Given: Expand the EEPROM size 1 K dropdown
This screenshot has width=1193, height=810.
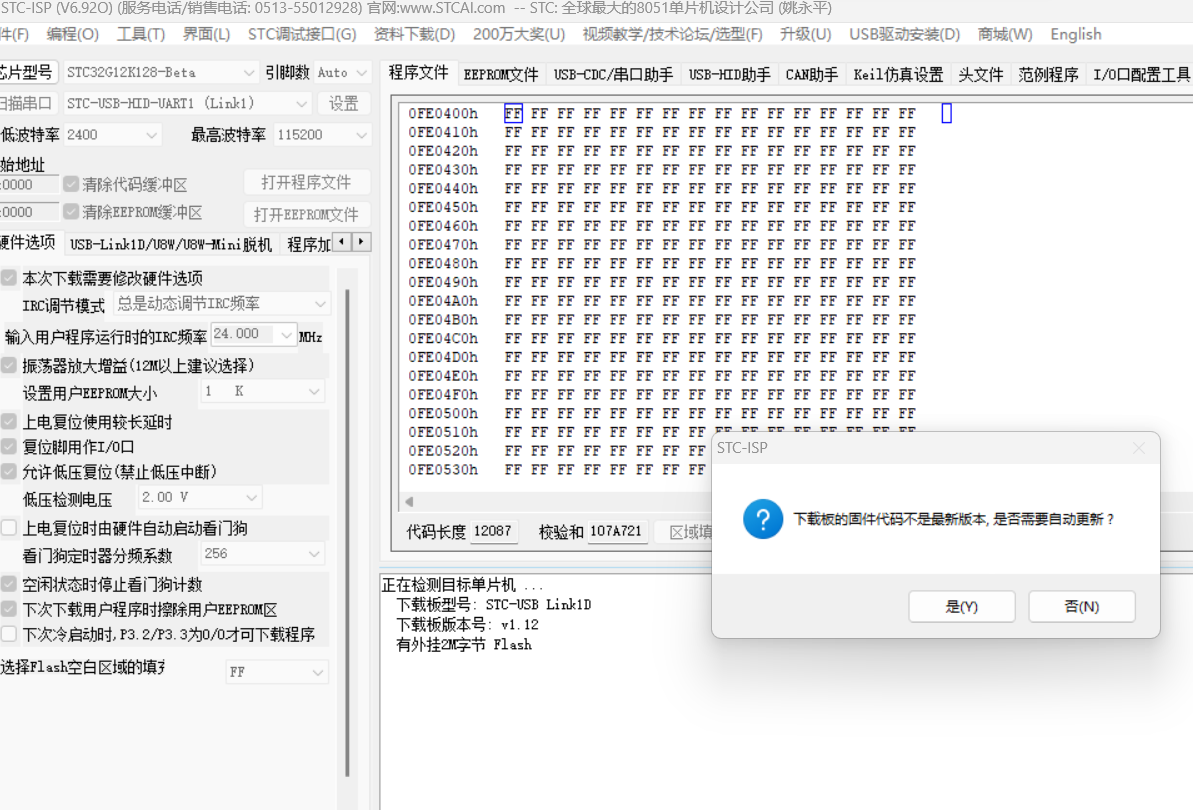Looking at the screenshot, I should tap(313, 391).
